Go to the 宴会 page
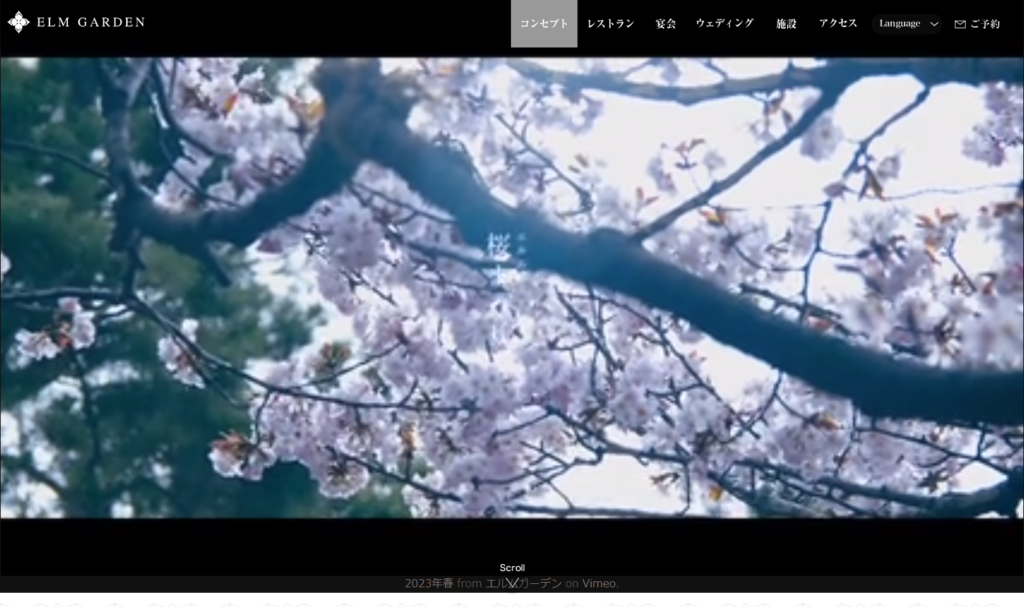The width and height of the screenshot is (1024, 607). 665,24
